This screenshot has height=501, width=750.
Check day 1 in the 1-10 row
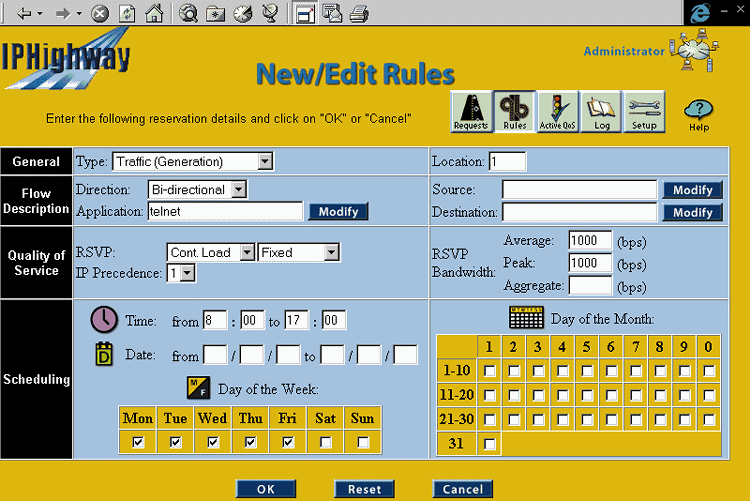(489, 371)
